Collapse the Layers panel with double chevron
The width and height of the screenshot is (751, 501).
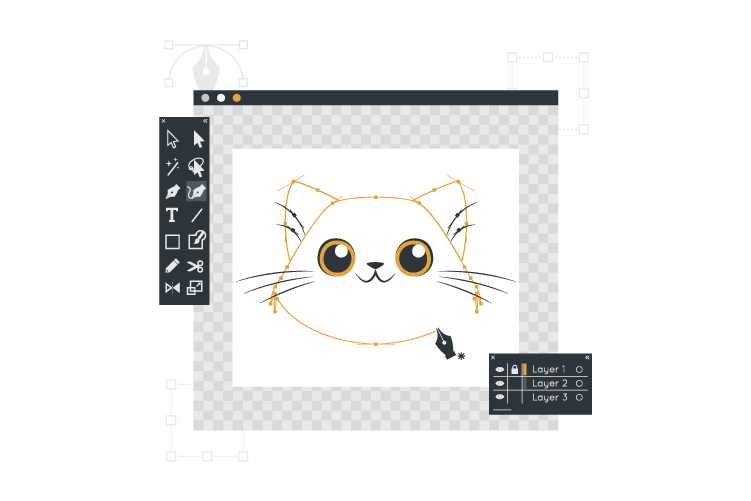click(x=587, y=357)
